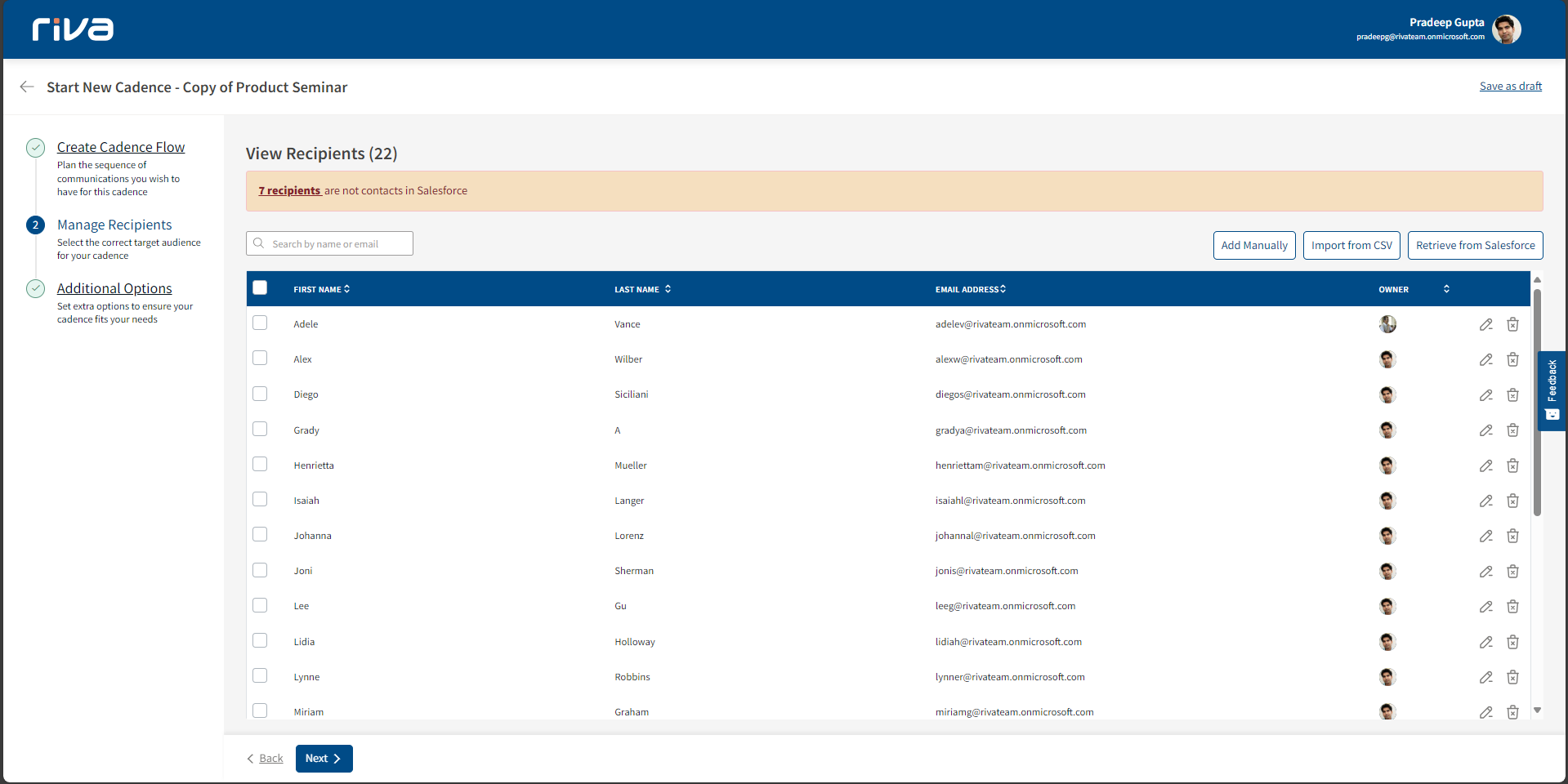Screen dimensions: 1568x784
Task: Click the Search by name or email field
Action: click(x=330, y=243)
